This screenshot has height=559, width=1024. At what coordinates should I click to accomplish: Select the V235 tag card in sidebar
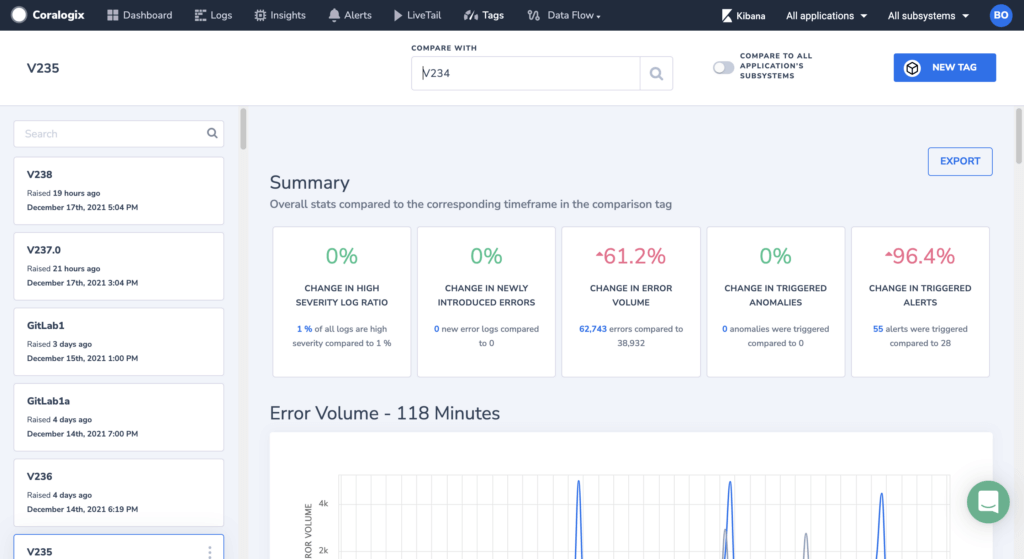click(118, 547)
